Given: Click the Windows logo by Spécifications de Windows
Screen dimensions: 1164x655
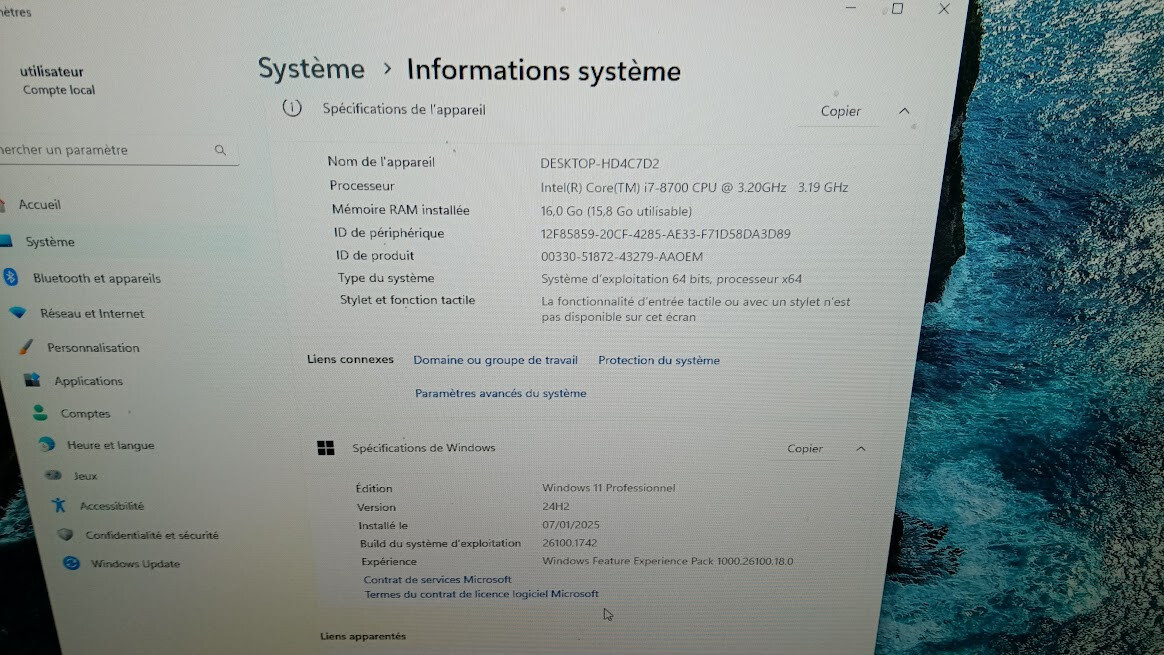Looking at the screenshot, I should [x=325, y=448].
